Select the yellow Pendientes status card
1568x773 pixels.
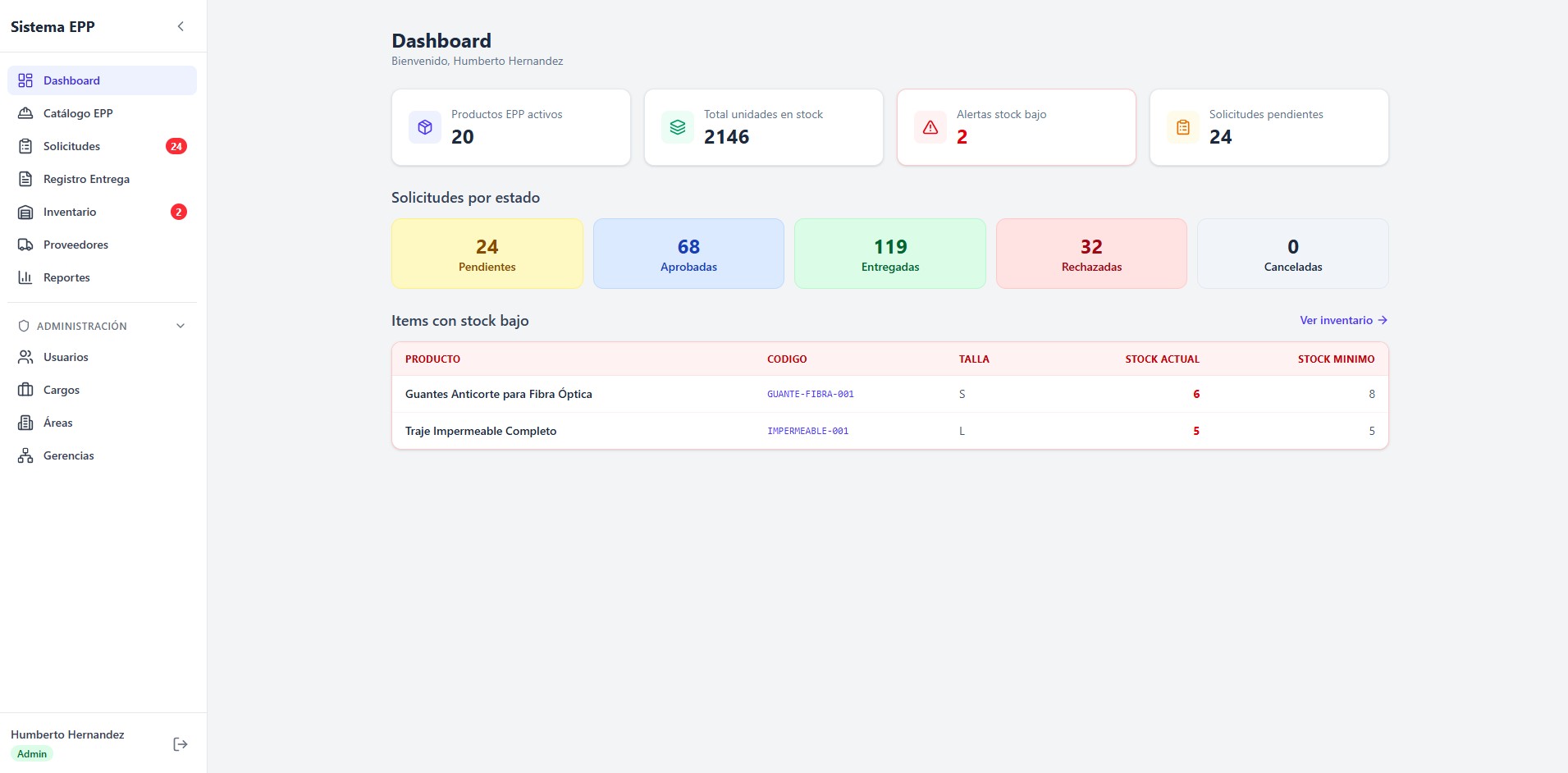point(487,253)
